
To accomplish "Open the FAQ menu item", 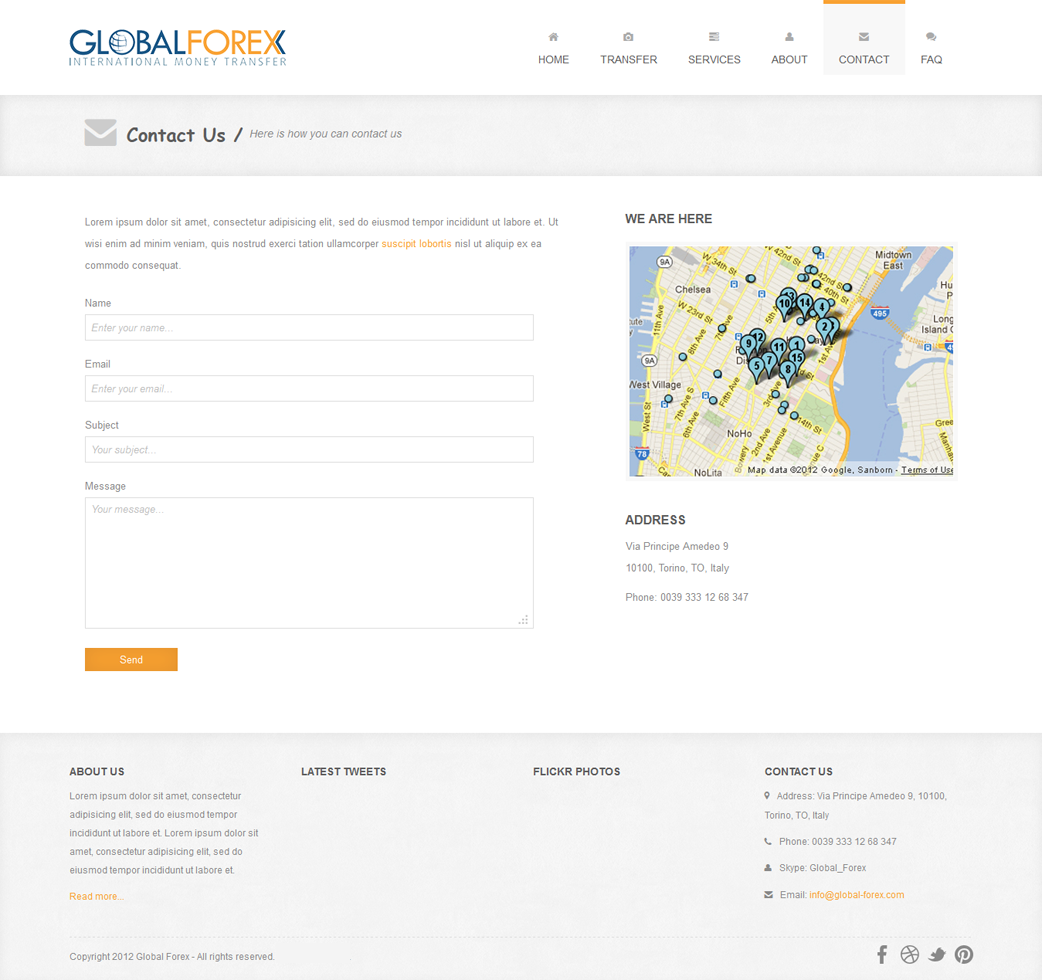I will point(931,59).
